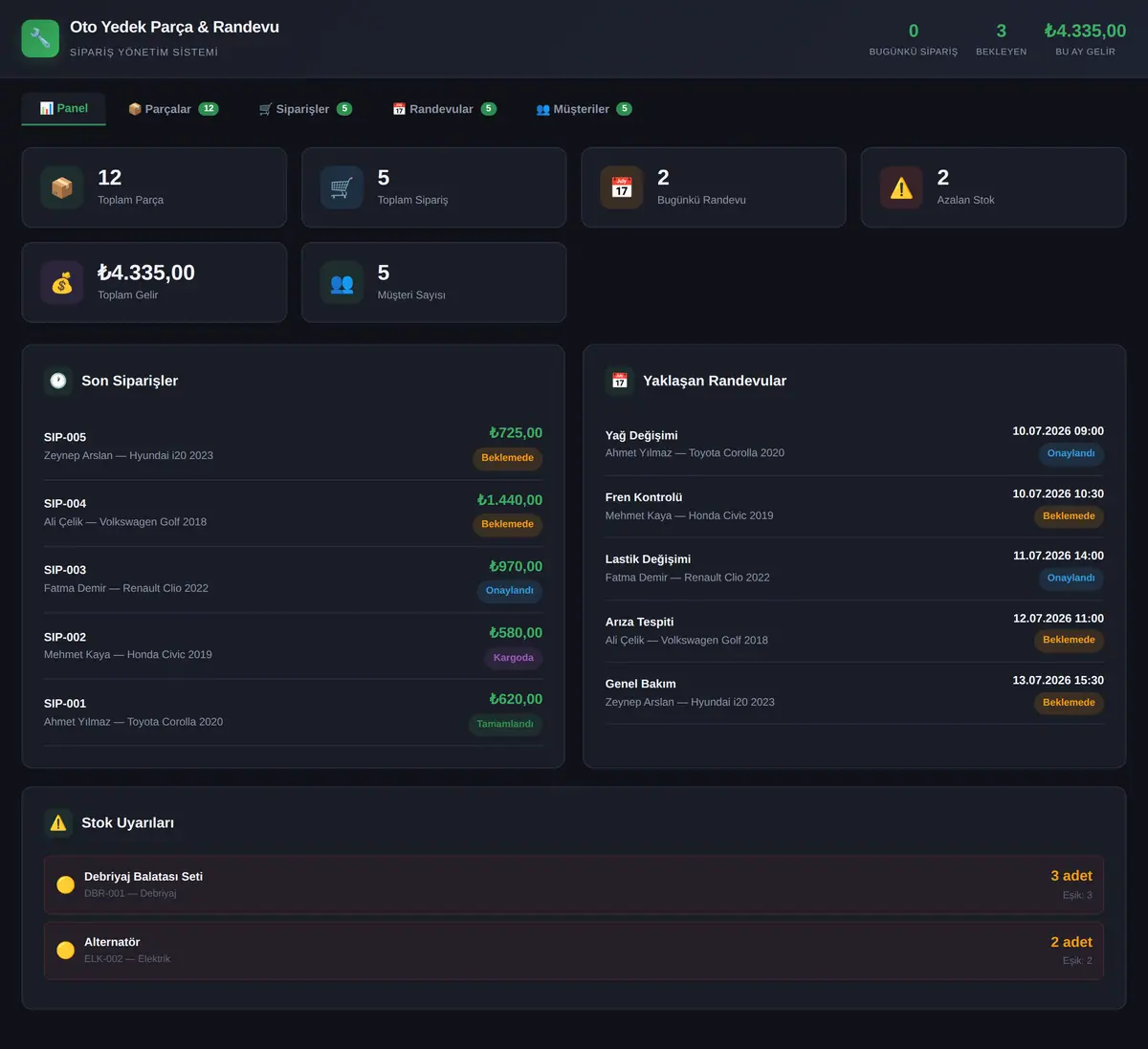Viewport: 1148px width, 1049px height.
Task: Click Onaylandı badge on order SIP-003
Action: click(510, 591)
